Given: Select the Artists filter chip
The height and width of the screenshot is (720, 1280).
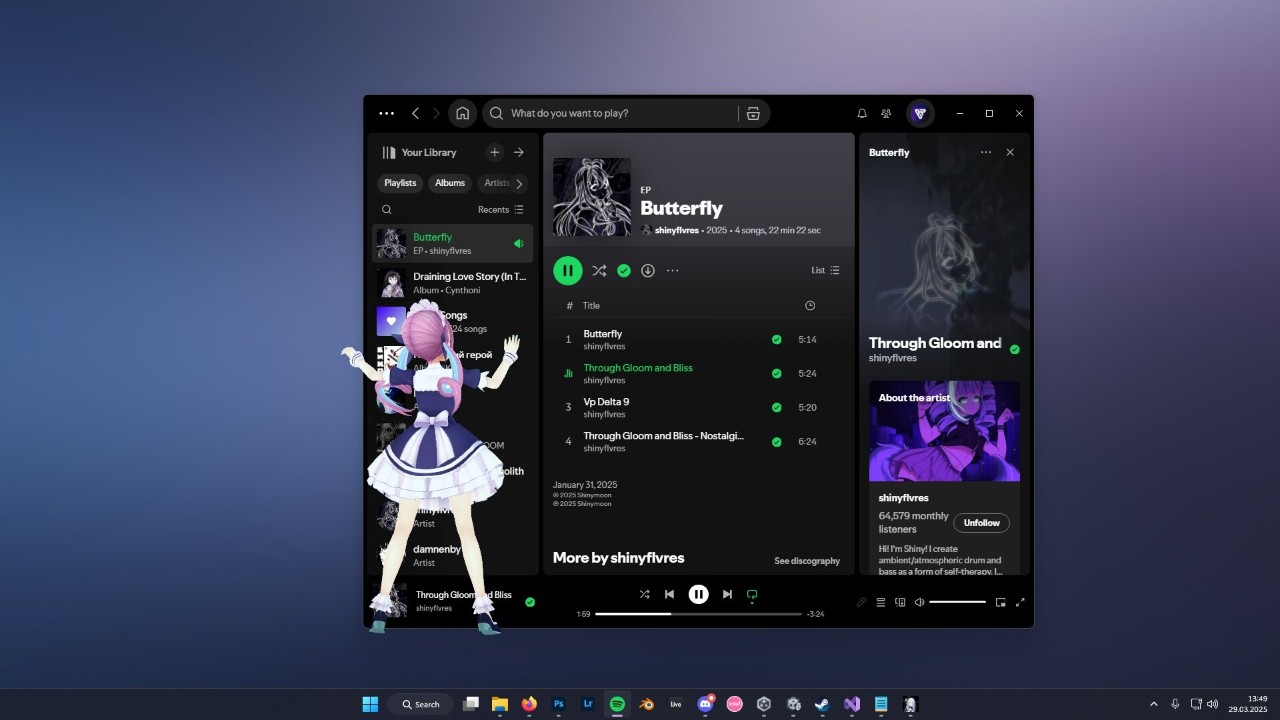Looking at the screenshot, I should coord(495,183).
